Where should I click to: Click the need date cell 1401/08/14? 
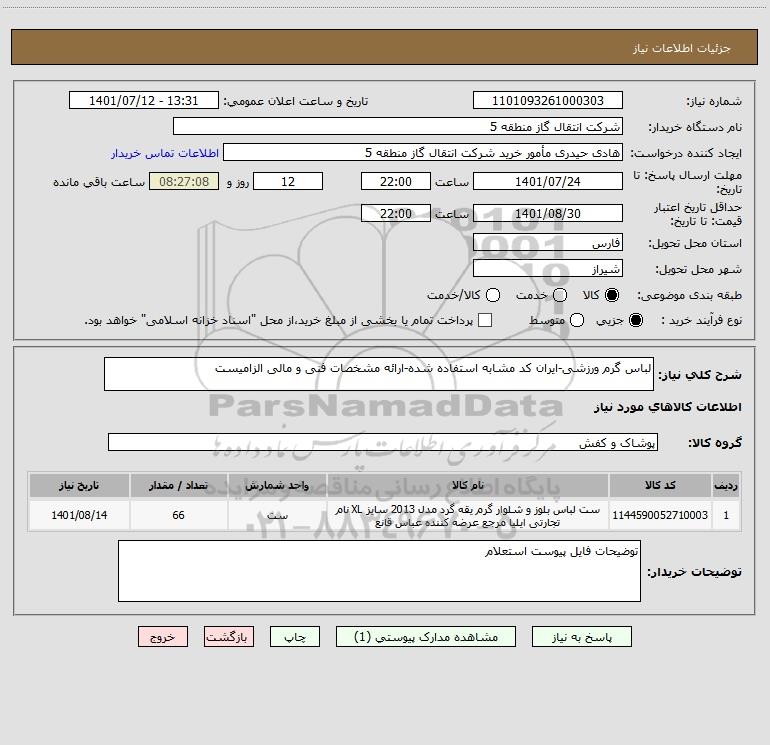[x=79, y=515]
